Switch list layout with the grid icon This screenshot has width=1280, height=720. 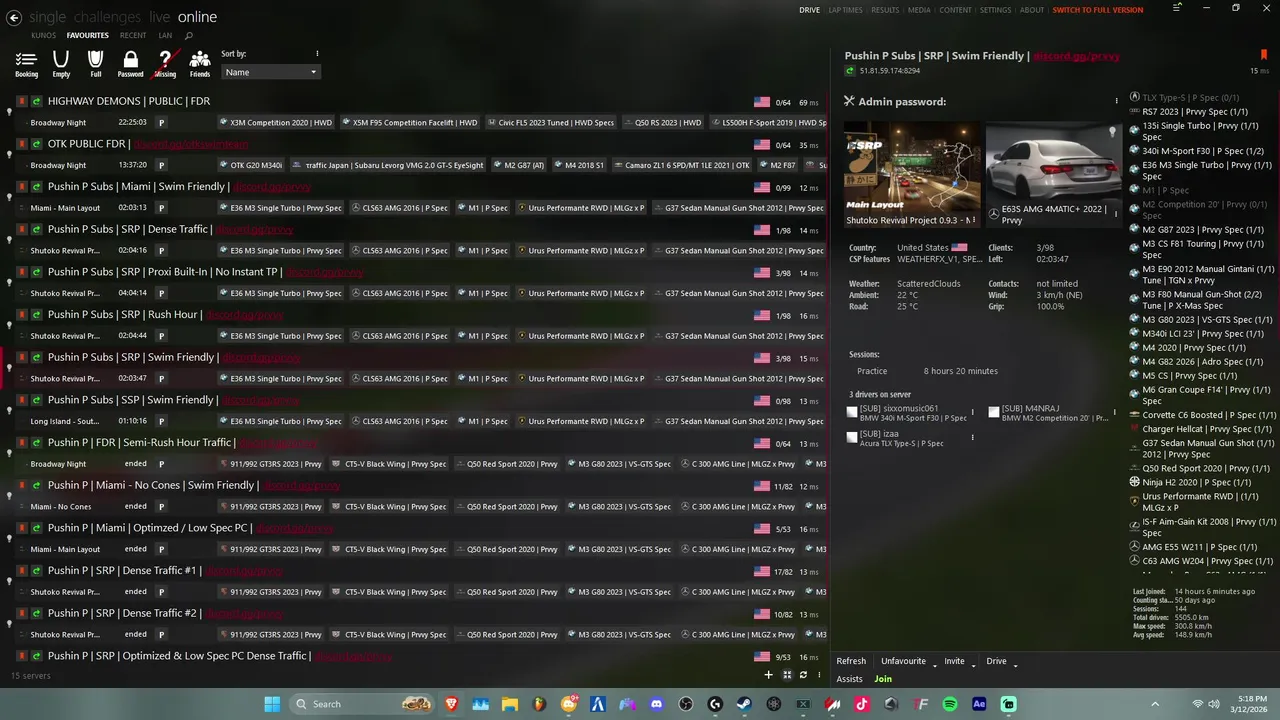coord(787,675)
